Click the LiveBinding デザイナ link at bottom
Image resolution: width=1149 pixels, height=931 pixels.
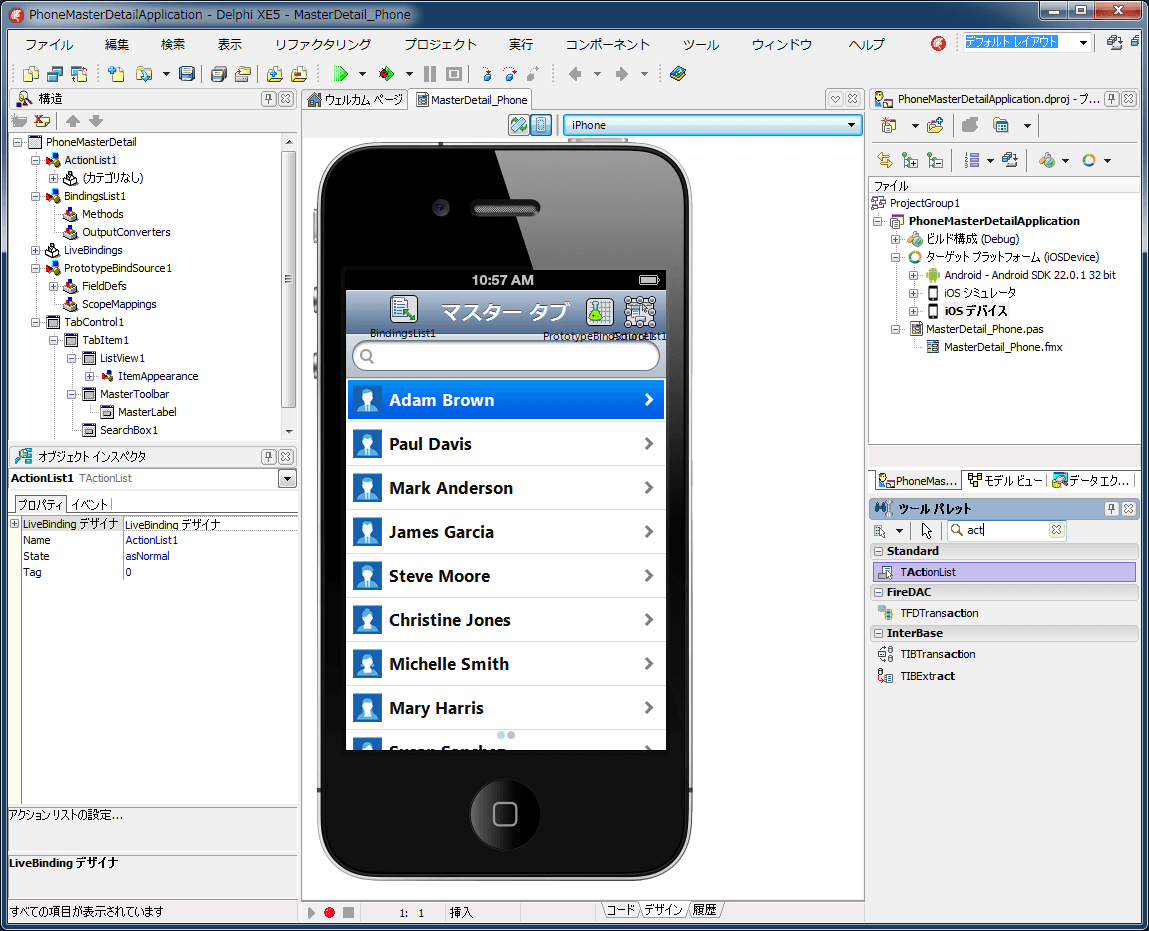(x=64, y=863)
